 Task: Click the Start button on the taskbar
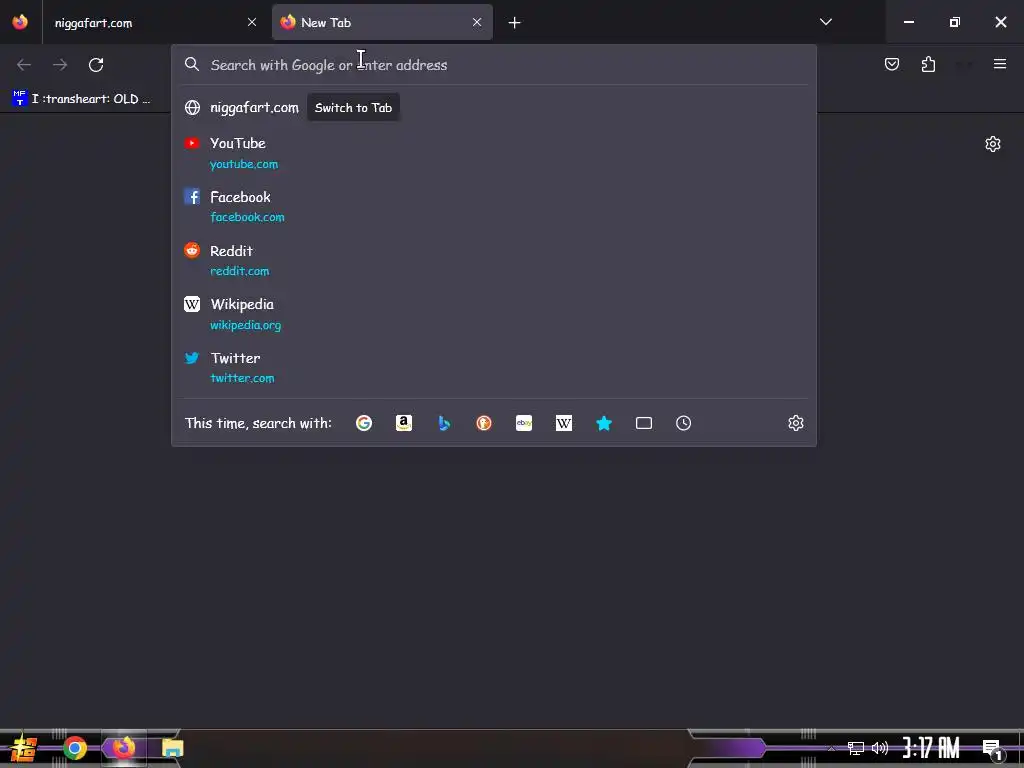[x=24, y=748]
